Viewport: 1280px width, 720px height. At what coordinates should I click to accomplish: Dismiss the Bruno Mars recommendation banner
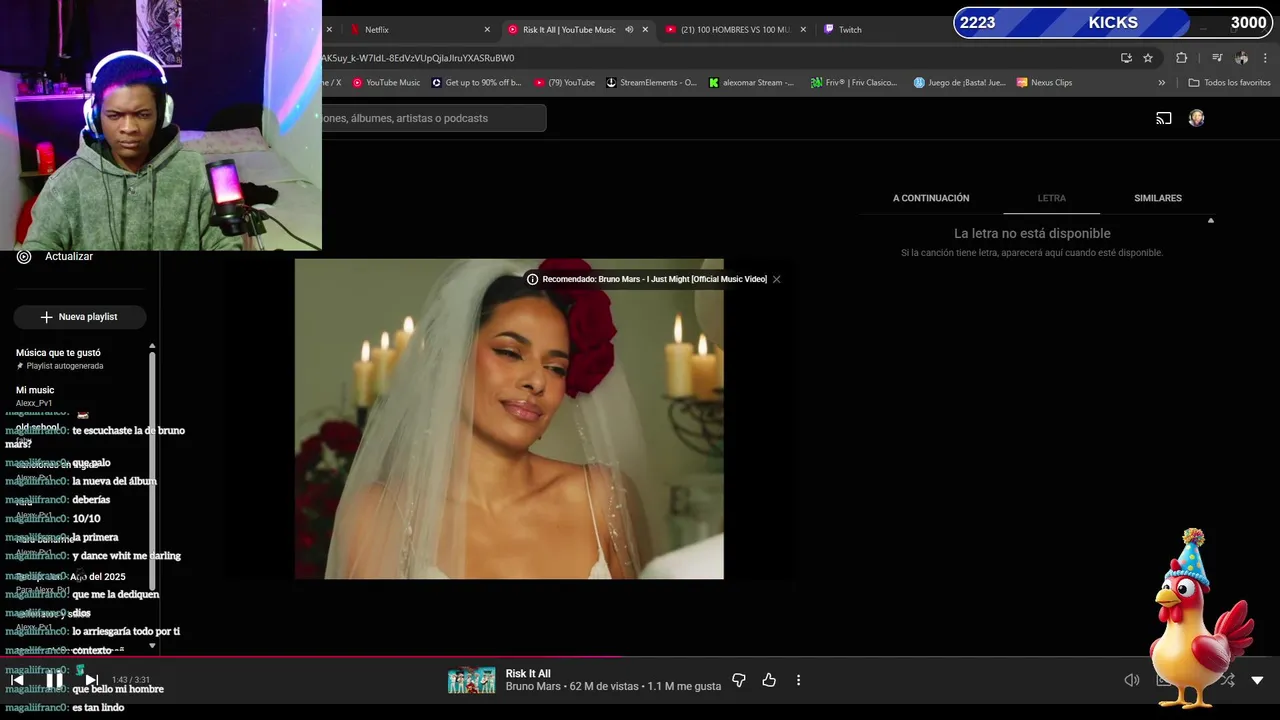pyautogui.click(x=776, y=279)
